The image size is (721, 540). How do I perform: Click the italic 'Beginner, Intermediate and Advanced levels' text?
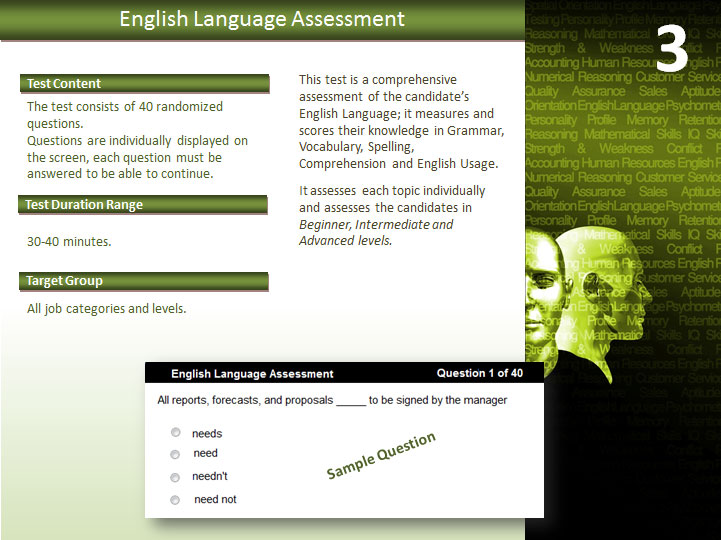coord(375,232)
